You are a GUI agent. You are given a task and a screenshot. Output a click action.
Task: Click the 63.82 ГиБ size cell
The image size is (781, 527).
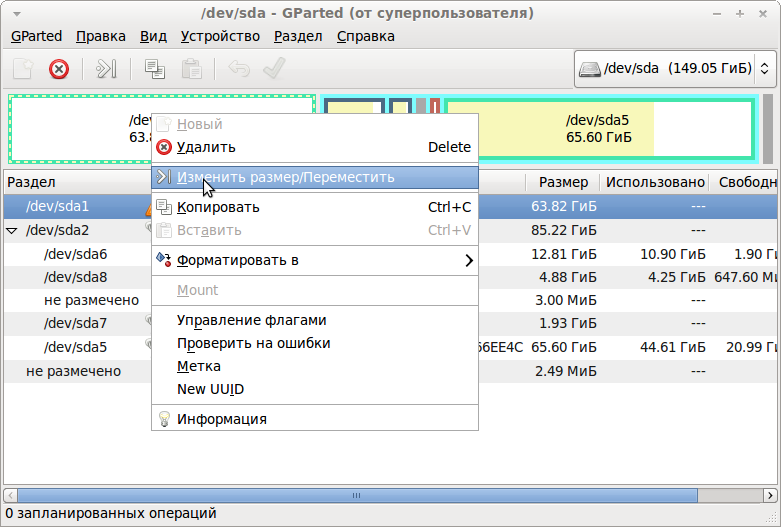pos(564,206)
